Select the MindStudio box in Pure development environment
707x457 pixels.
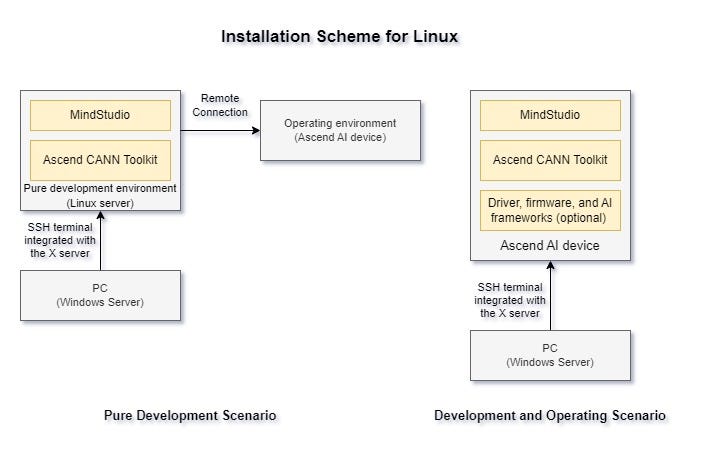pos(100,115)
